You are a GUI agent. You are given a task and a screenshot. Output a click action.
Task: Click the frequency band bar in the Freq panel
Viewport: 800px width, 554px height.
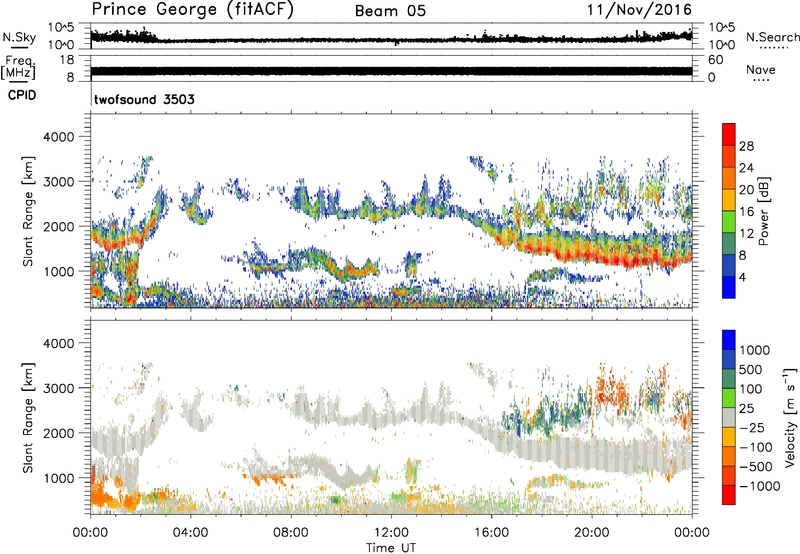pyautogui.click(x=391, y=71)
